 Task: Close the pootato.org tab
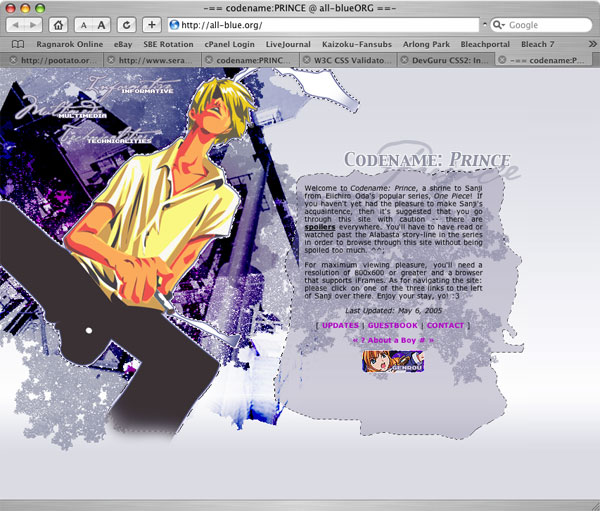click(12, 61)
